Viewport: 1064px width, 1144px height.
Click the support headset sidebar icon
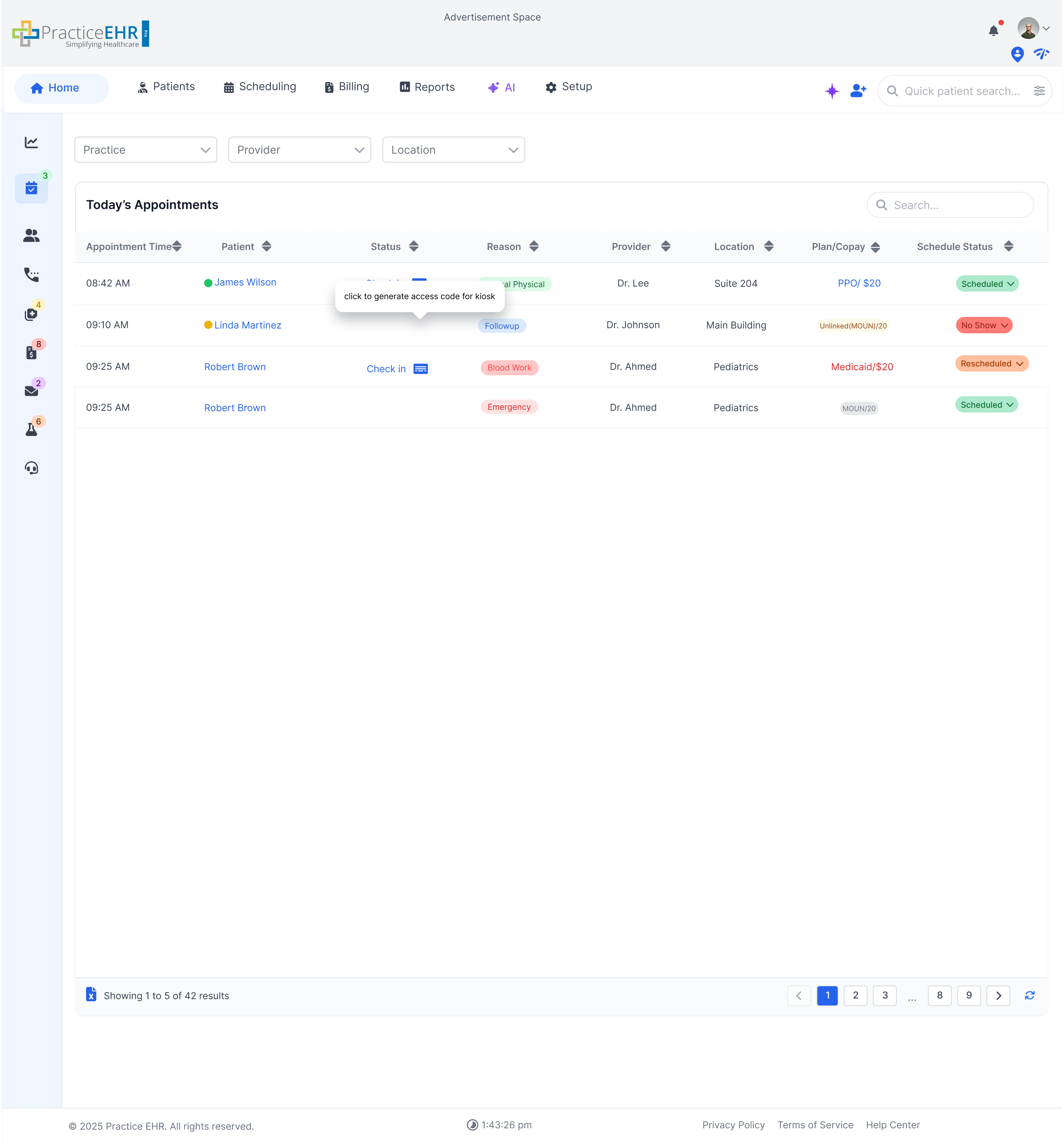31,468
